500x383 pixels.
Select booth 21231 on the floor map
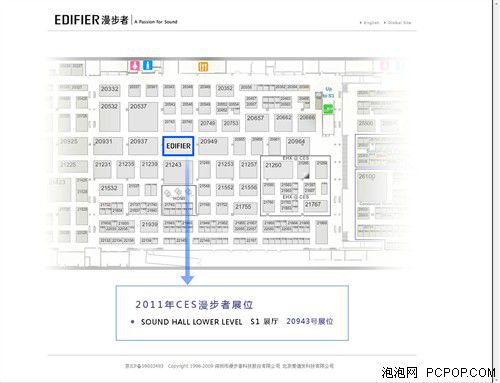[102, 169]
